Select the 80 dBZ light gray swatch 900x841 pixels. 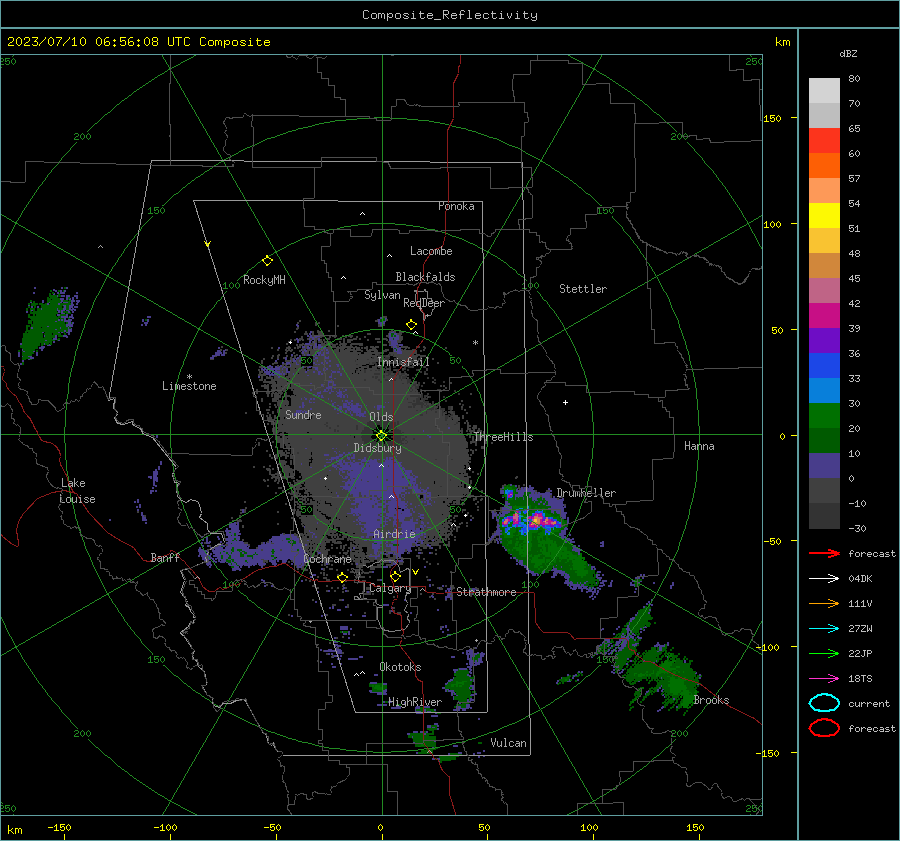pyautogui.click(x=824, y=91)
